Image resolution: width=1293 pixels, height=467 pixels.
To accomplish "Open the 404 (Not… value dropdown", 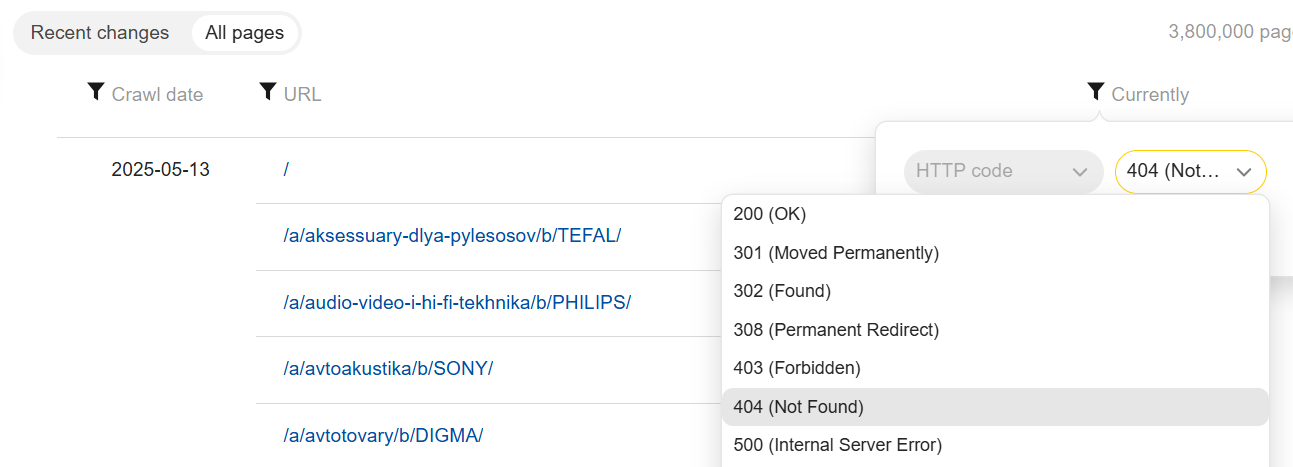I will coord(1190,171).
